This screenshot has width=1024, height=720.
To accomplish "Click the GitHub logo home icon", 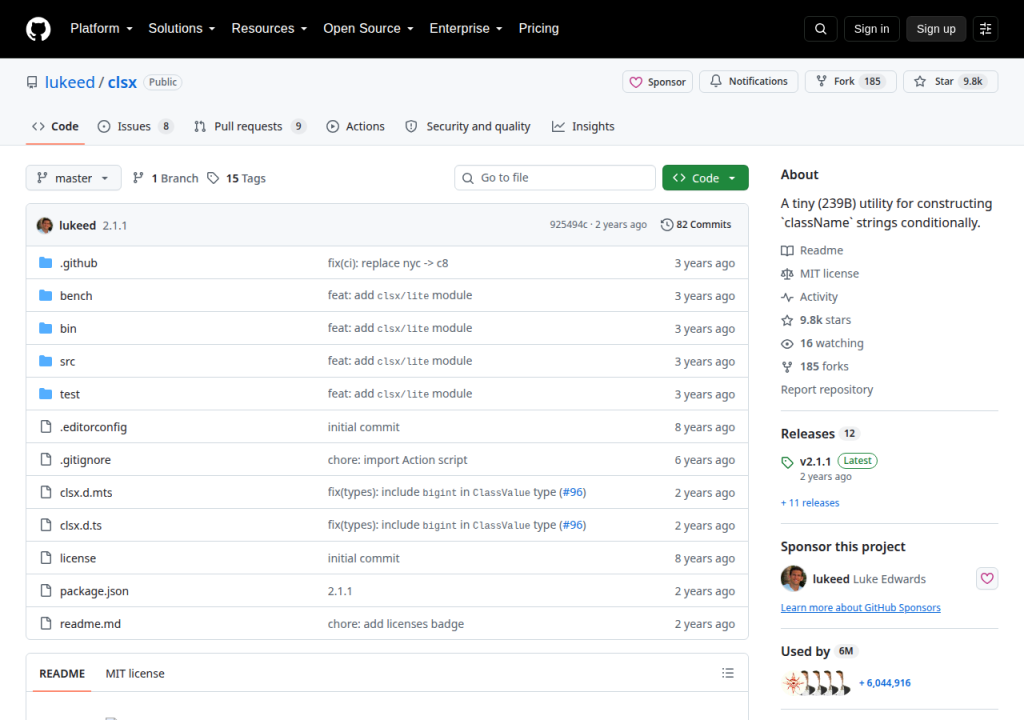I will pyautogui.click(x=38, y=29).
